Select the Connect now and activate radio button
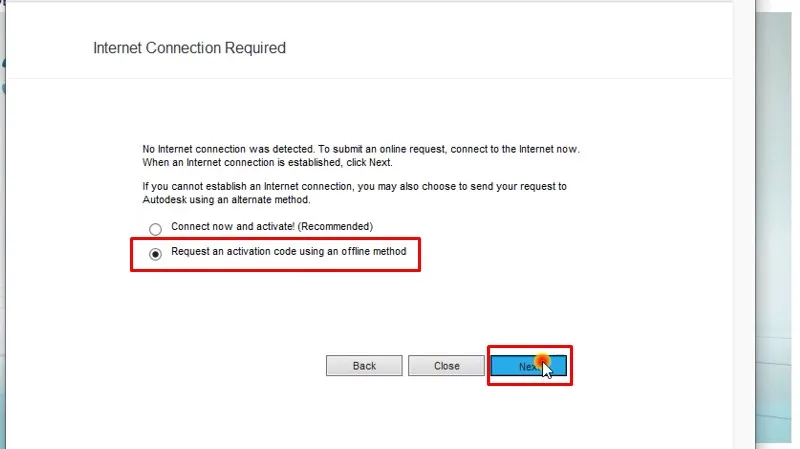This screenshot has width=800, height=449. pos(155,229)
